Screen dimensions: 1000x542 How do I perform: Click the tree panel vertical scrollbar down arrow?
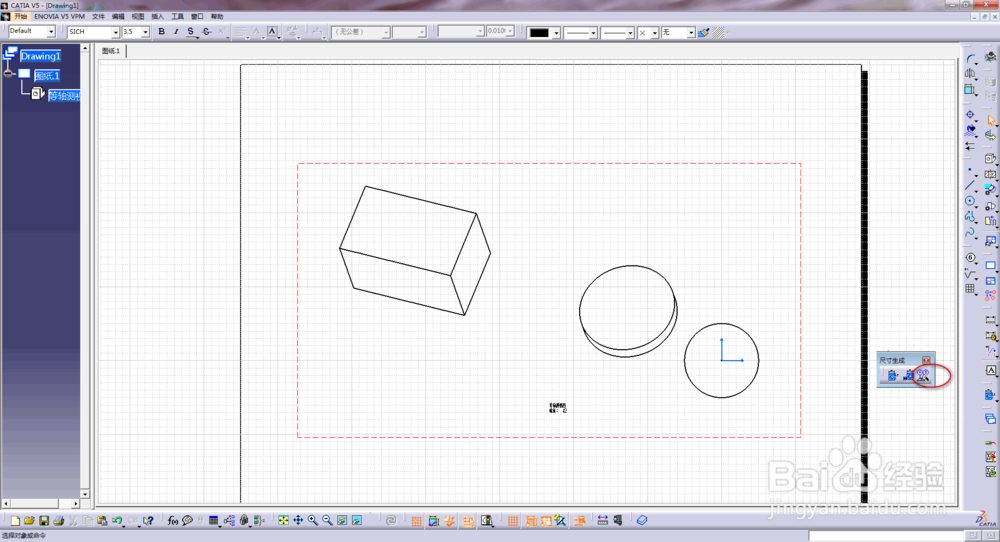pyautogui.click(x=85, y=494)
